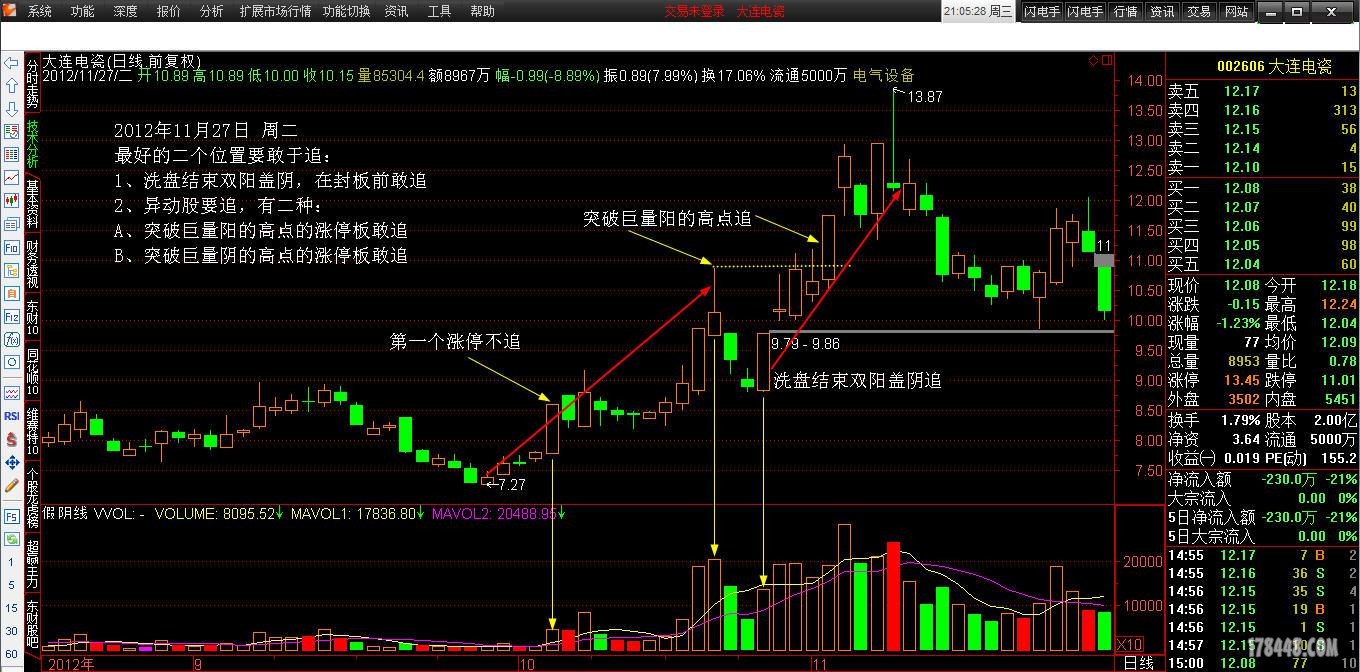Viewport: 1360px width, 672px height.
Task: Open the 扩展市场行情 menu
Action: tap(275, 12)
